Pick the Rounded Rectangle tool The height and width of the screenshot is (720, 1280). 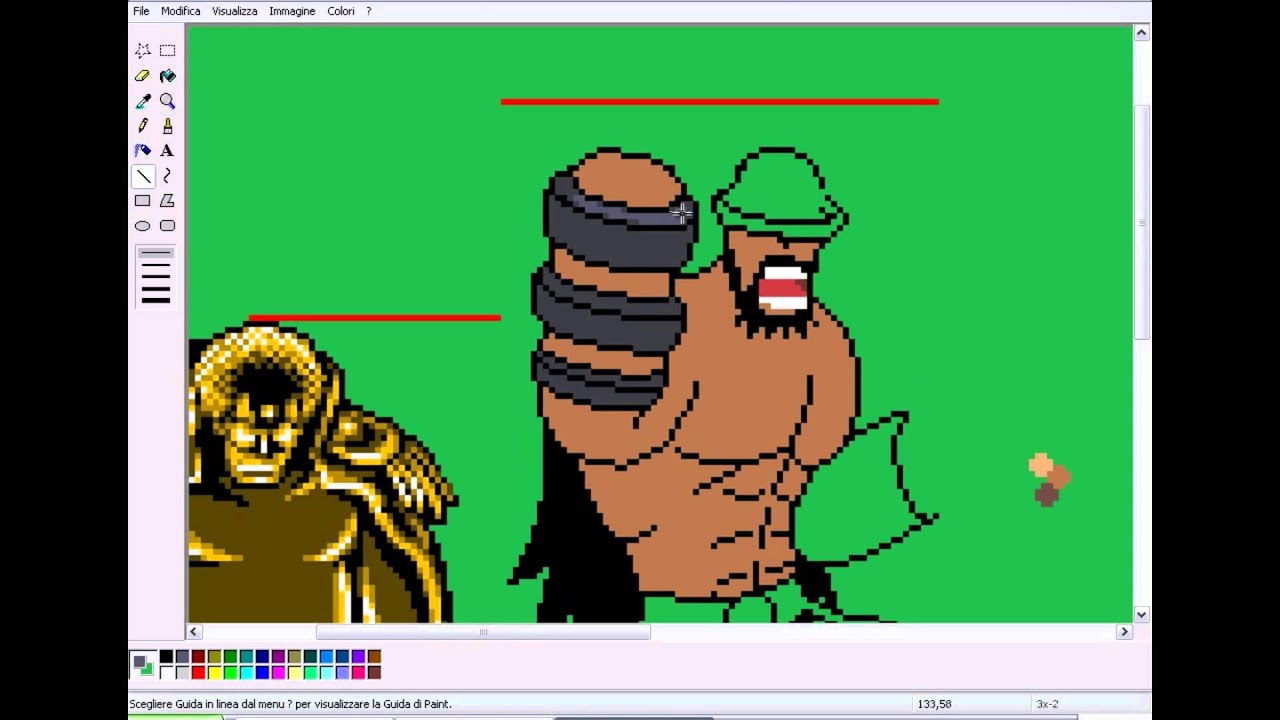(167, 226)
